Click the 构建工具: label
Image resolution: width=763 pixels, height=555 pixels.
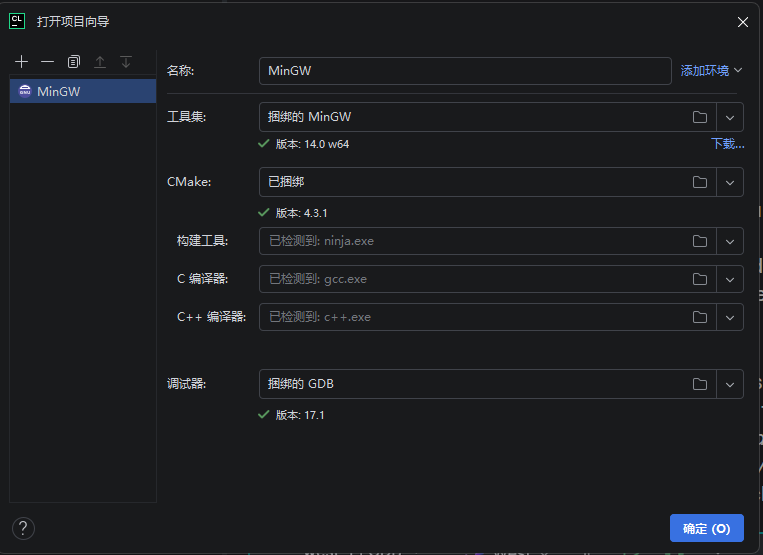202,241
